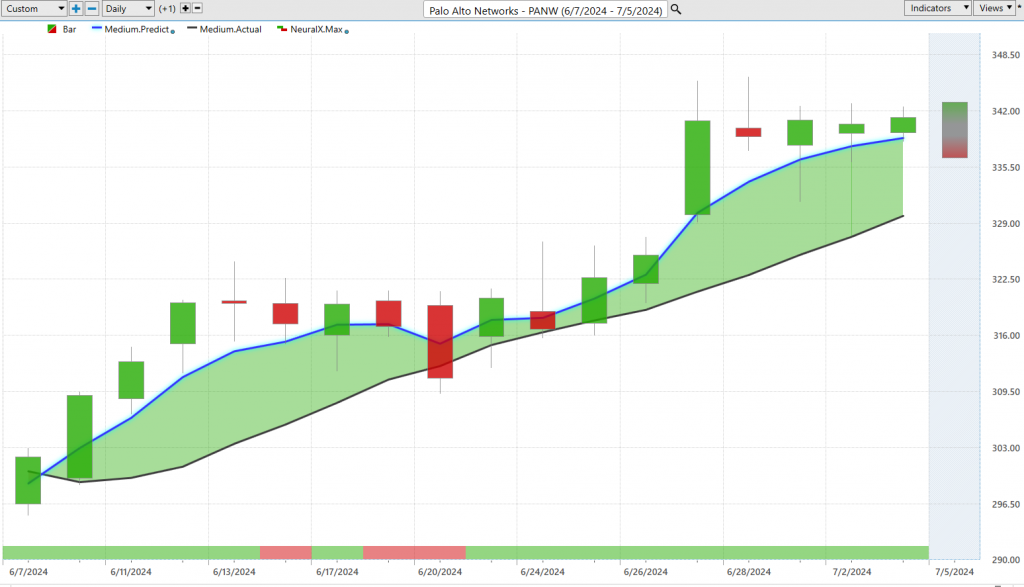Click the 316.00 price axis label

tap(1006, 335)
